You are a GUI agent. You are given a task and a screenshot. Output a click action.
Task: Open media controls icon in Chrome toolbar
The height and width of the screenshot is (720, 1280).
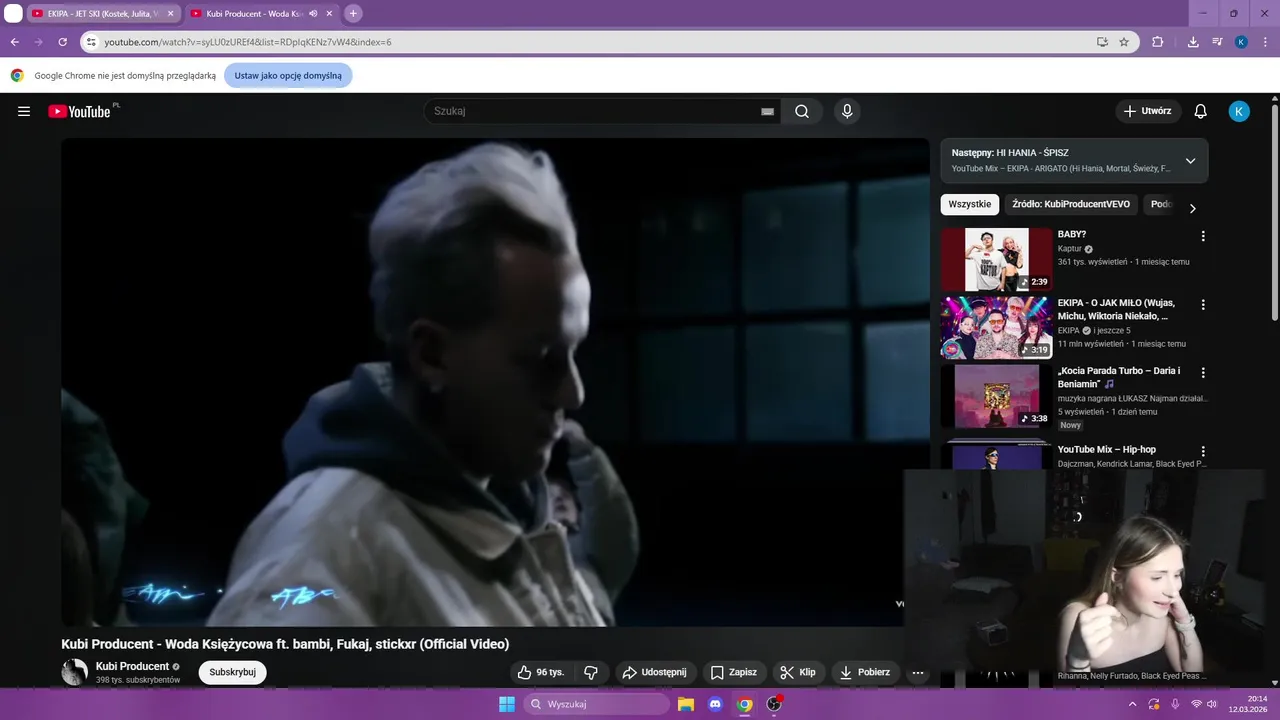[1217, 42]
